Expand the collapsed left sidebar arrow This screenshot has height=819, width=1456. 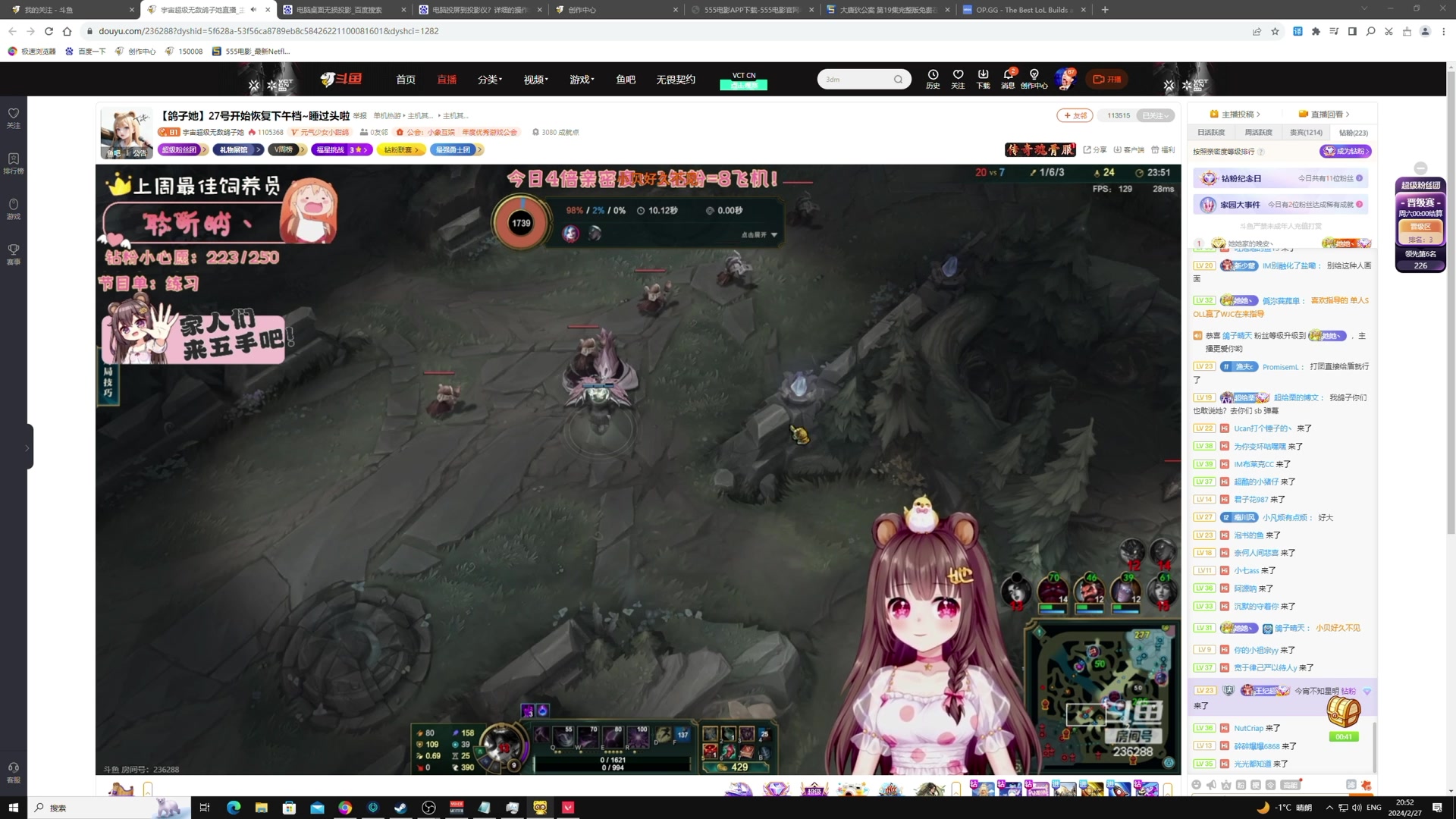[x=27, y=447]
